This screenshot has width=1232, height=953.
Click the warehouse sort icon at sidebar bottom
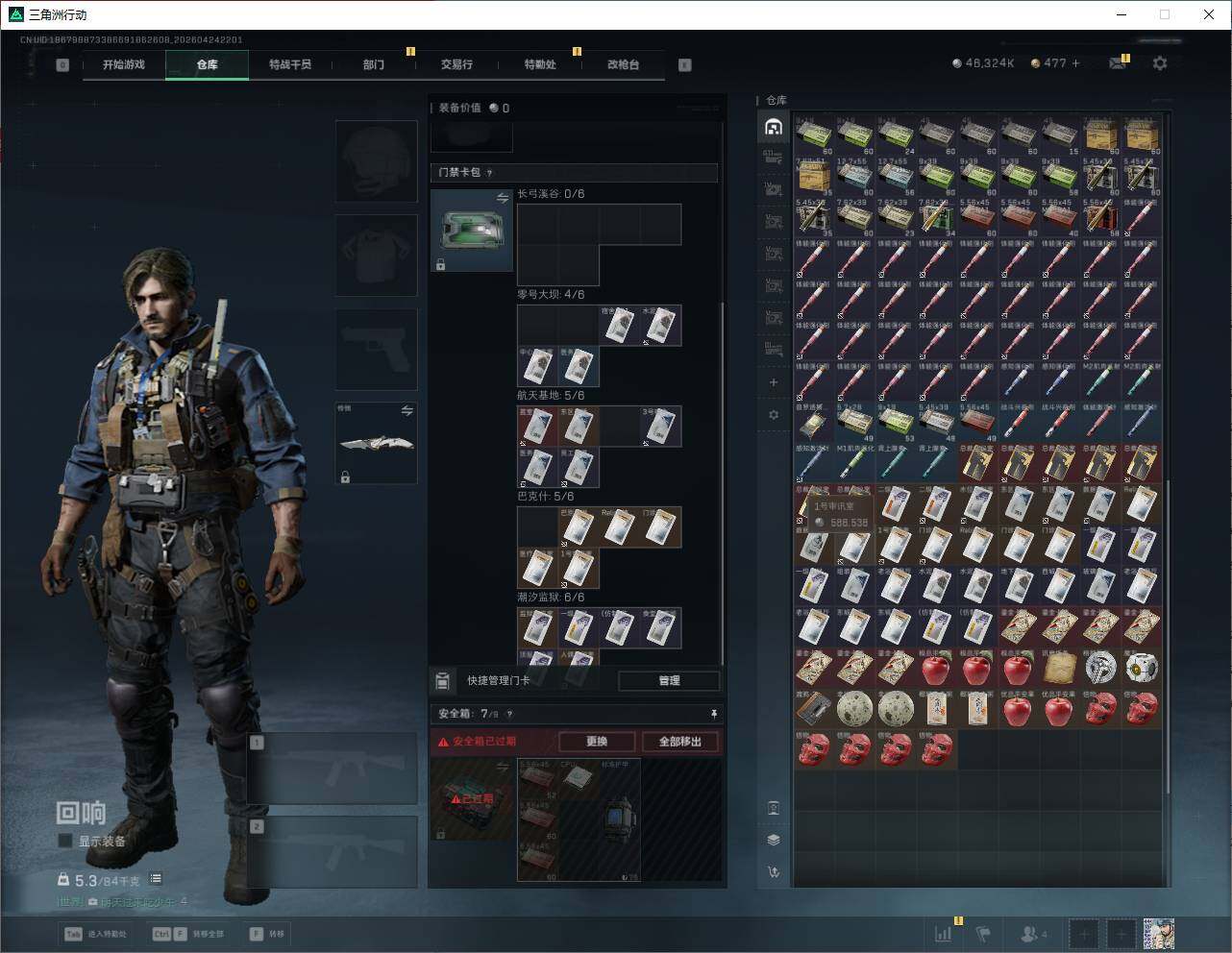(774, 872)
